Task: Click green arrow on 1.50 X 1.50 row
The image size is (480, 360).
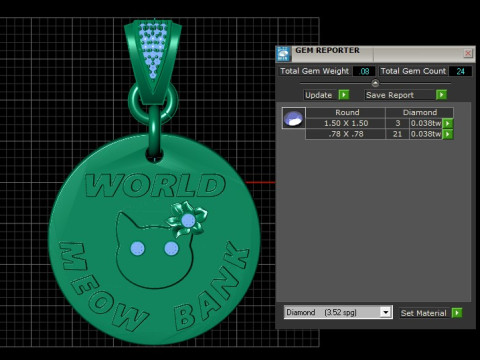Action: tap(448, 123)
